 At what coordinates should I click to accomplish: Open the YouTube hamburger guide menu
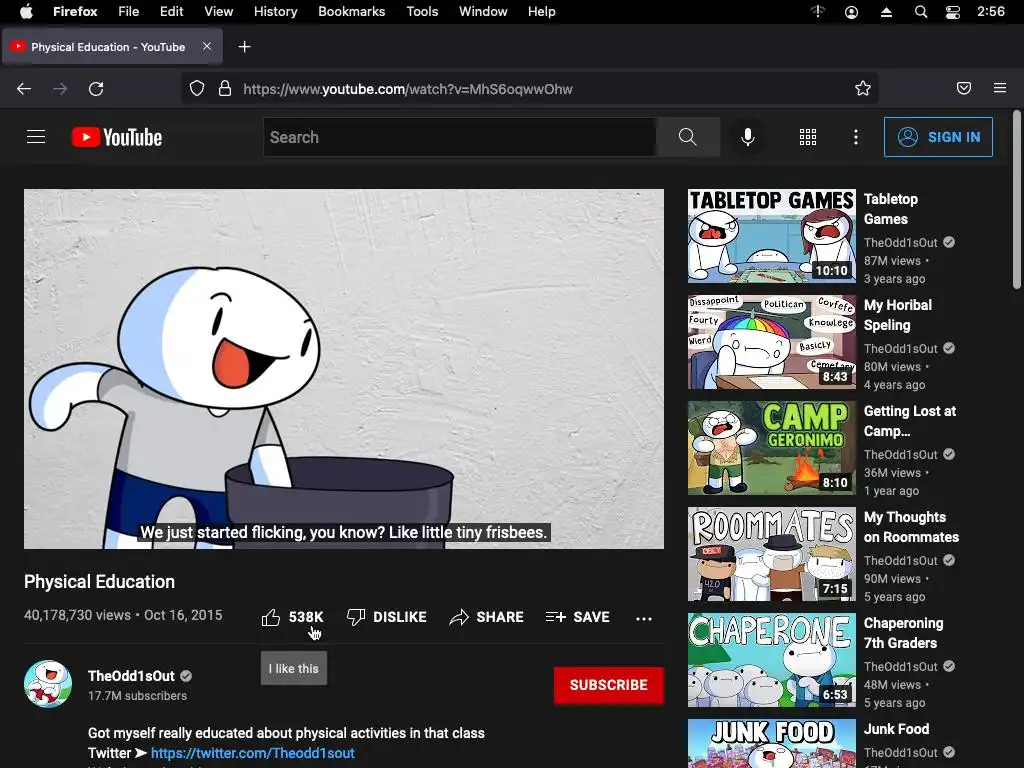pyautogui.click(x=36, y=136)
